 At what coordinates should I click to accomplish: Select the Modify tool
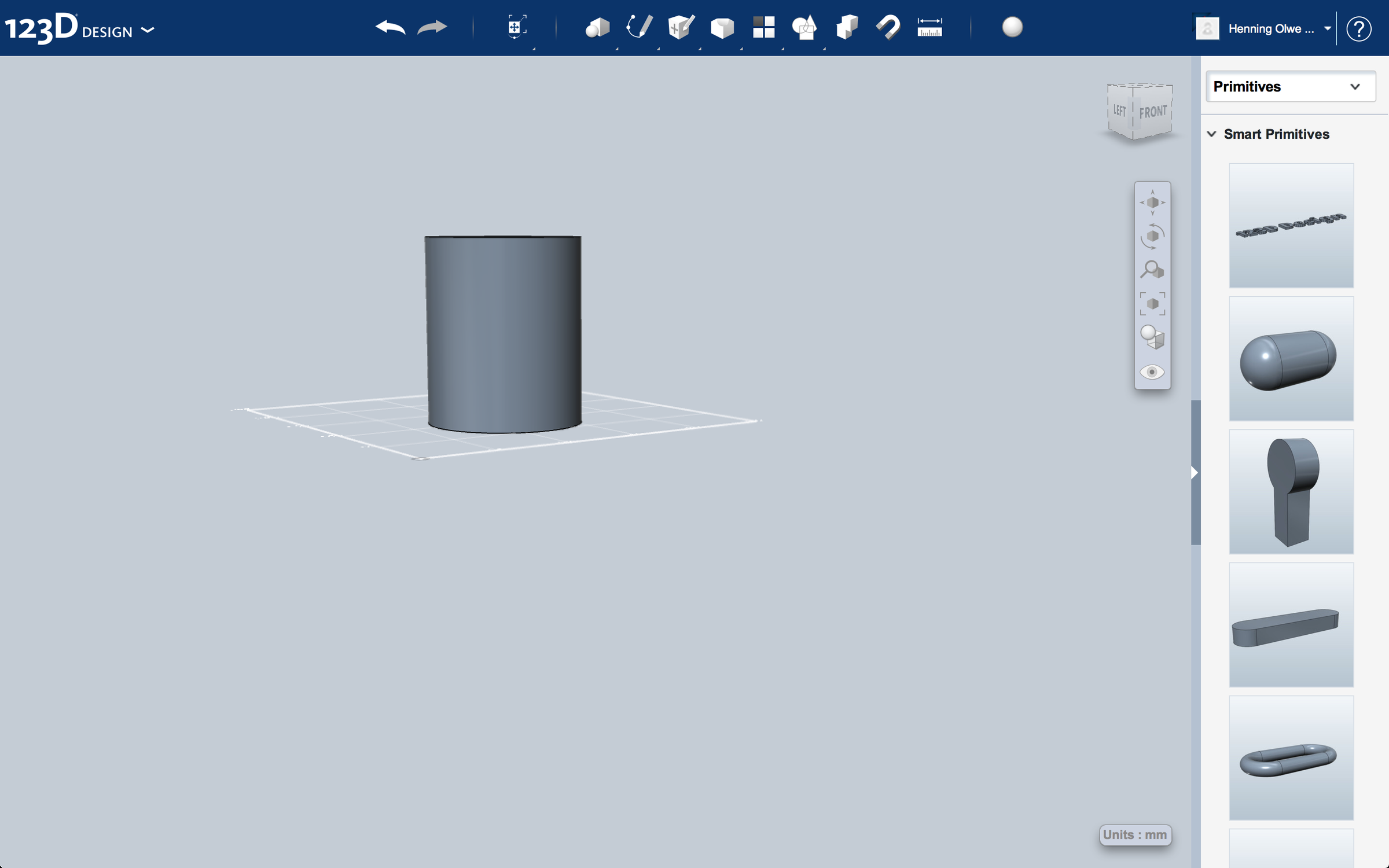tap(722, 28)
